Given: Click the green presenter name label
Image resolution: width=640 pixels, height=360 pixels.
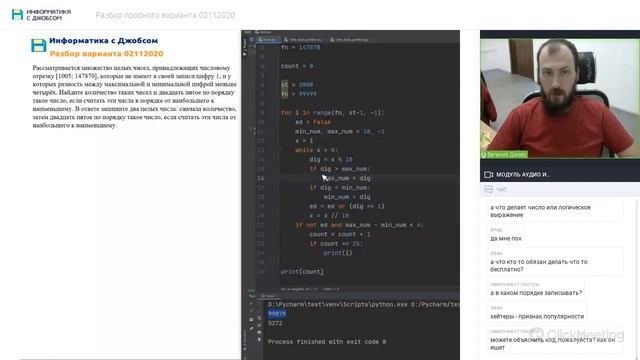Looking at the screenshot, I should pyautogui.click(x=504, y=155).
